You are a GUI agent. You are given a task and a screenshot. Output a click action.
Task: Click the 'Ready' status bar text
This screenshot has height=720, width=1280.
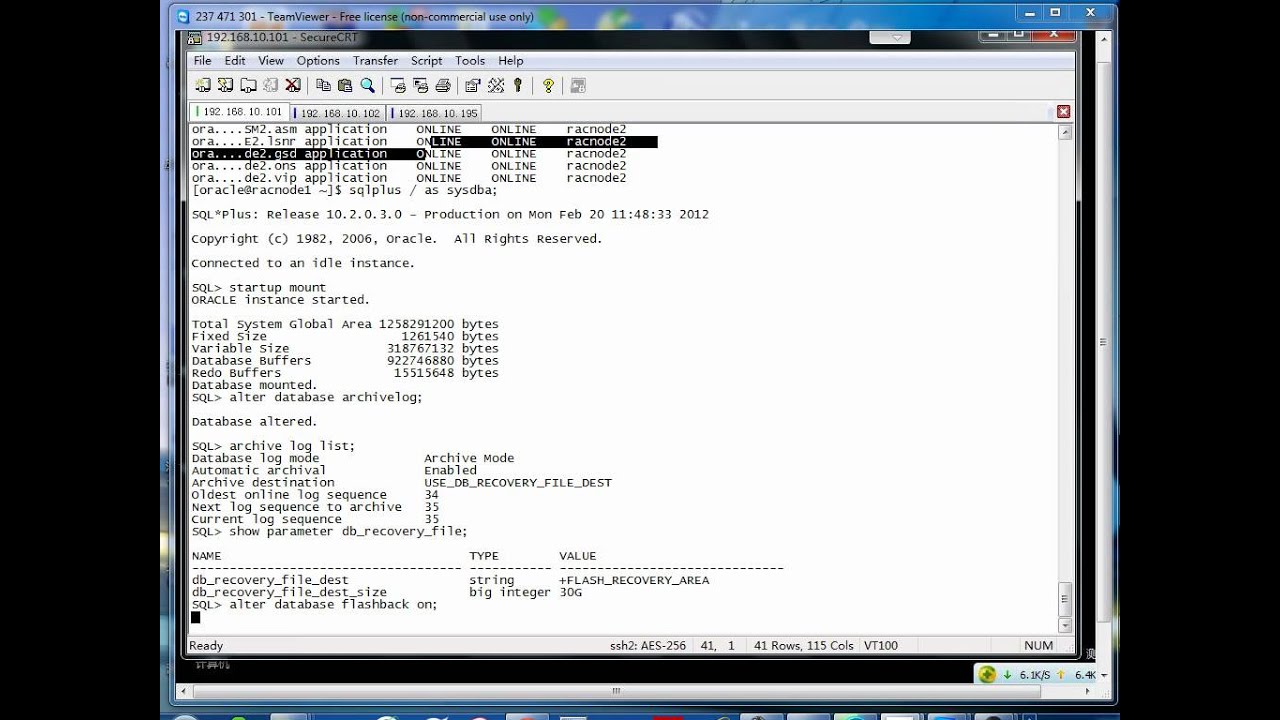pyautogui.click(x=207, y=646)
